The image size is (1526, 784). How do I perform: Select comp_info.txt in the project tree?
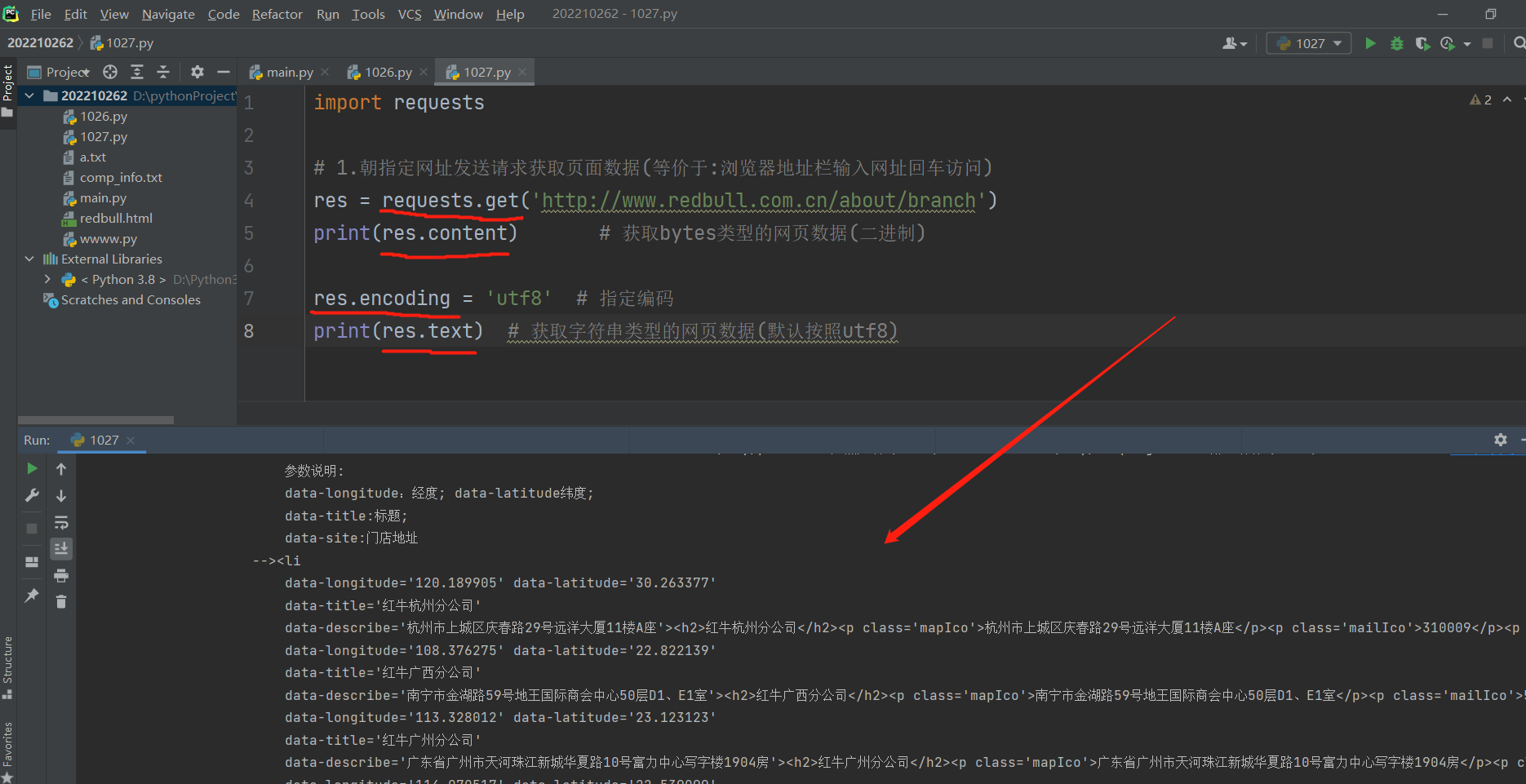coord(121,178)
